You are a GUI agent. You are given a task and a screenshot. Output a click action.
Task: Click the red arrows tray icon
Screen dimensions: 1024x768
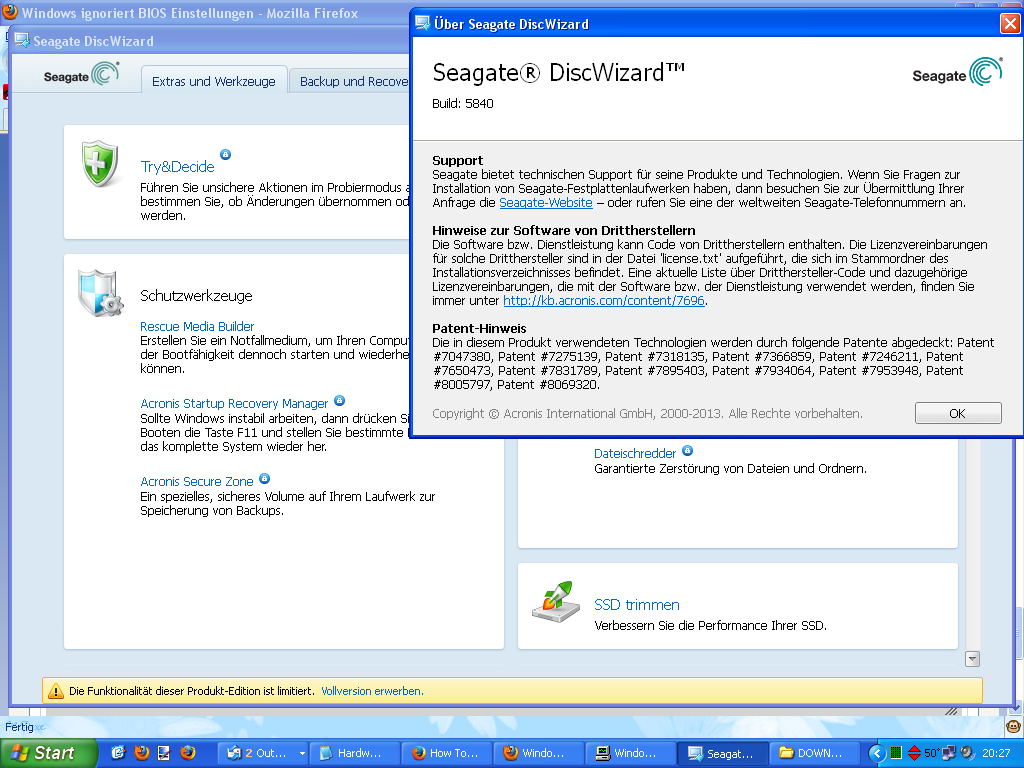tap(914, 753)
